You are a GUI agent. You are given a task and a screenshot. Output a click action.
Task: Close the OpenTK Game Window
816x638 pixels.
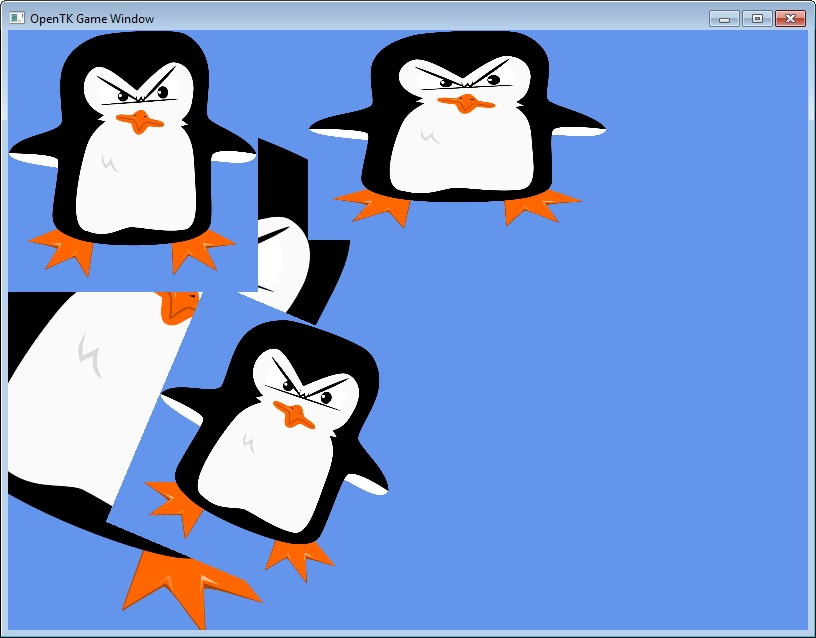point(790,19)
